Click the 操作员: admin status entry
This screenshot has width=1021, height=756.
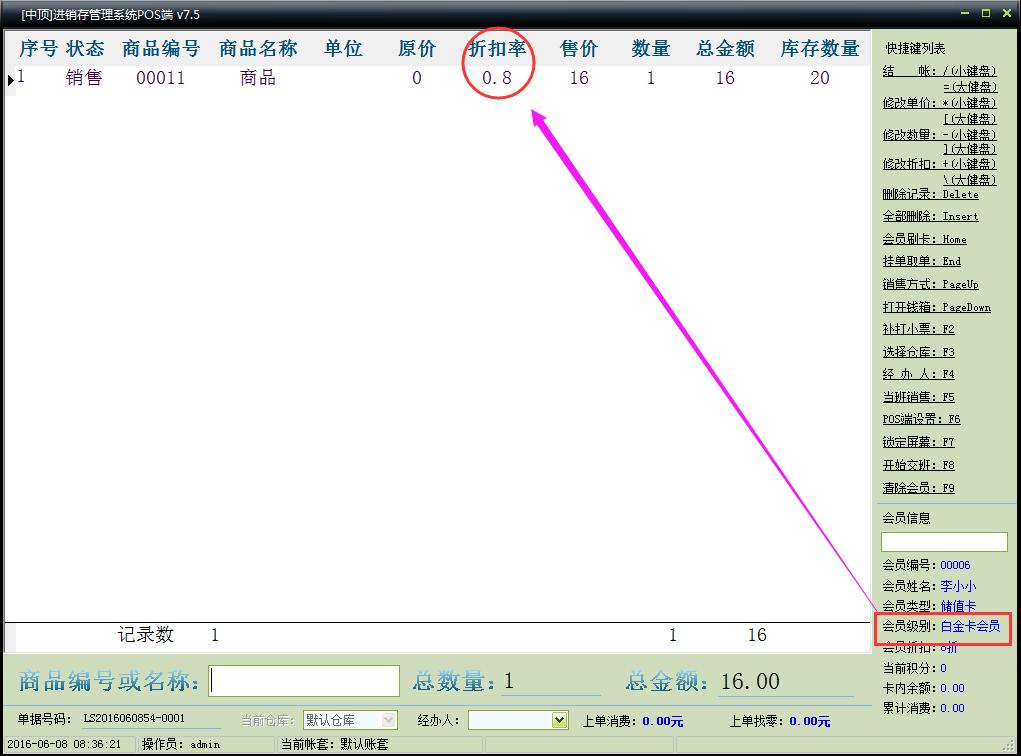coord(181,744)
